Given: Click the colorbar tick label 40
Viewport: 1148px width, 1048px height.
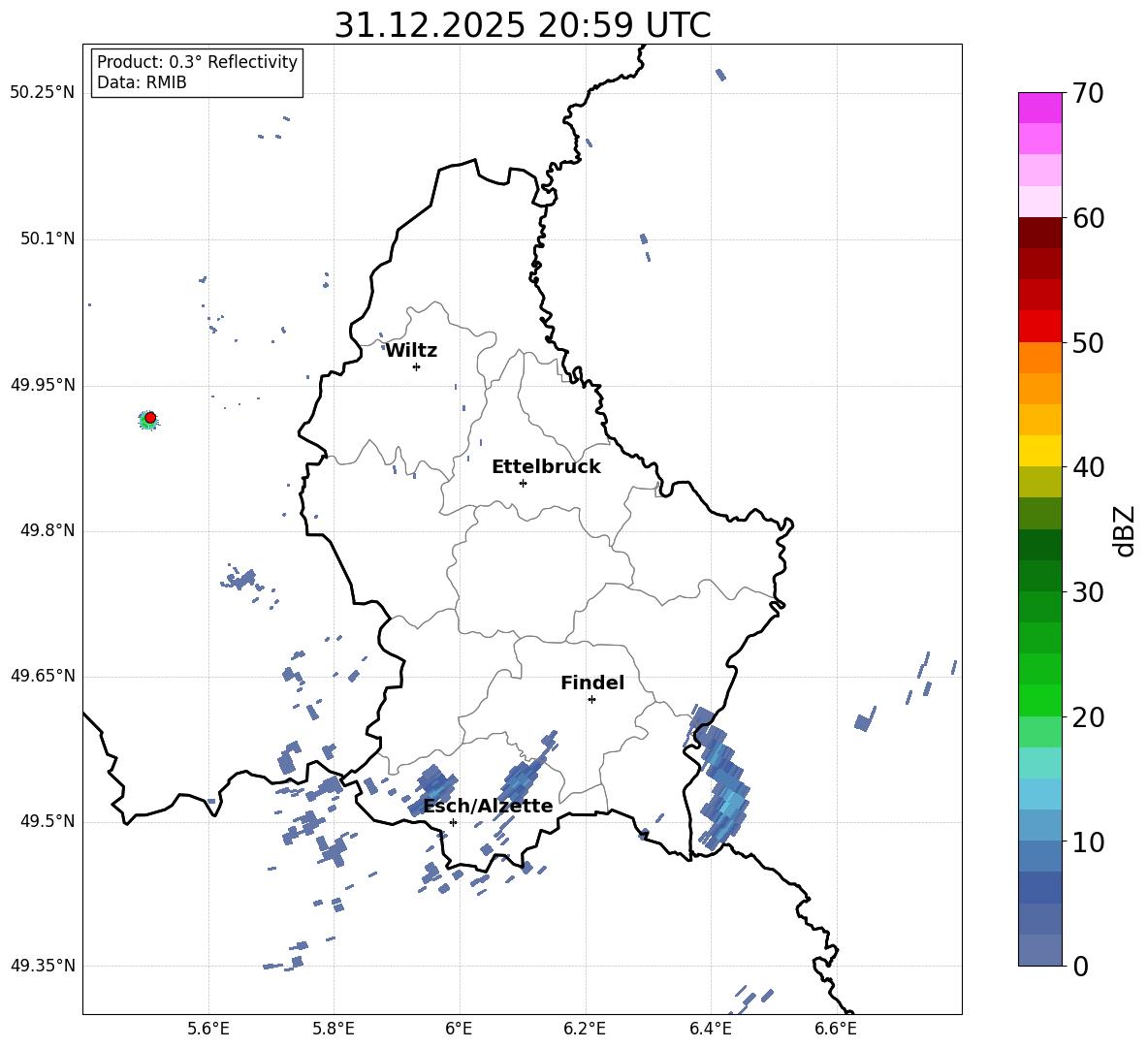Looking at the screenshot, I should pyautogui.click(x=1088, y=467).
